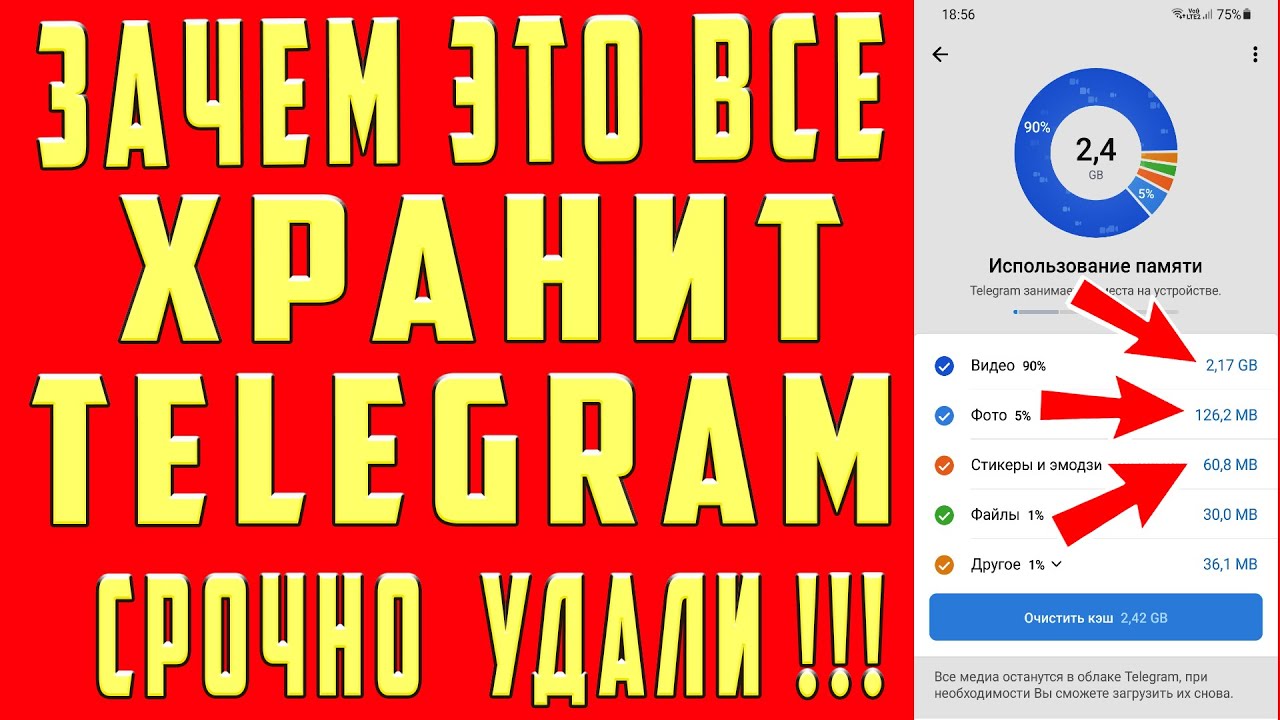Open the three-dot overflow menu
This screenshot has width=1280, height=720.
coord(1255,55)
